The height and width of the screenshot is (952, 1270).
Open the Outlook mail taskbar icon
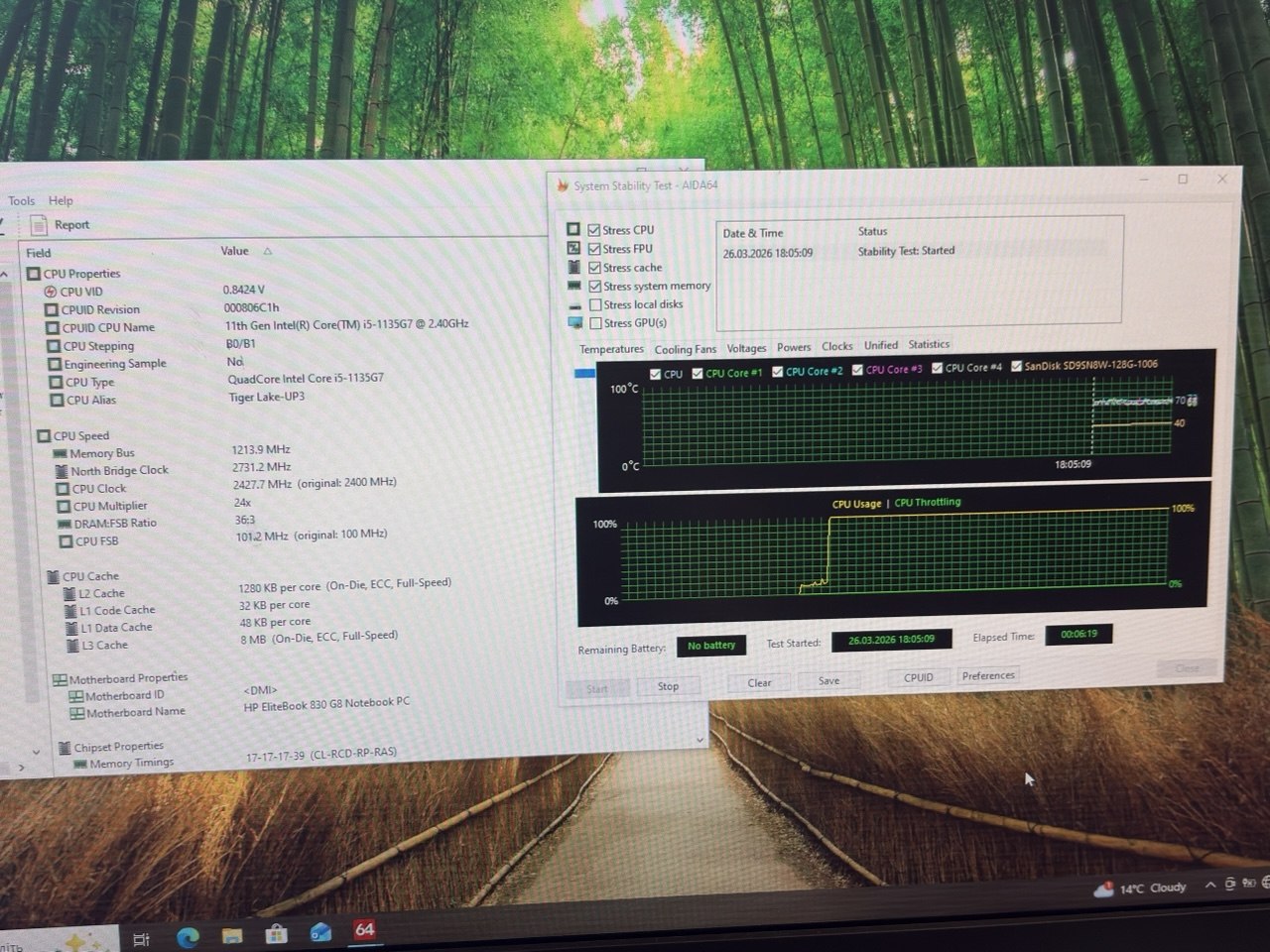[320, 933]
